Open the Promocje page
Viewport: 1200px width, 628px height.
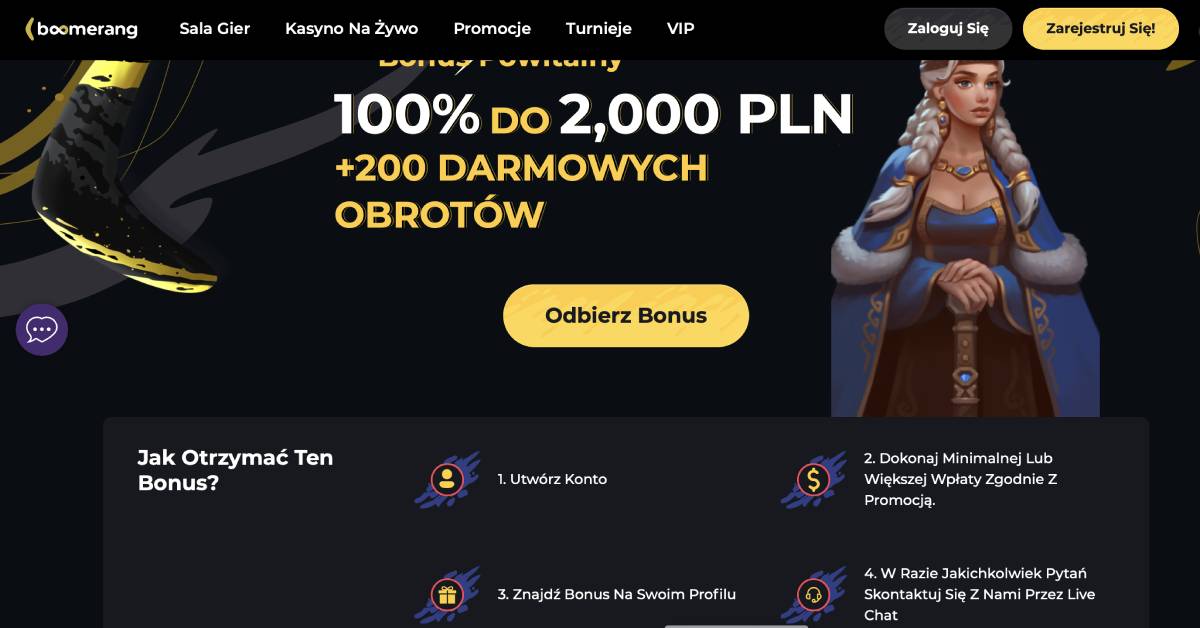(492, 29)
